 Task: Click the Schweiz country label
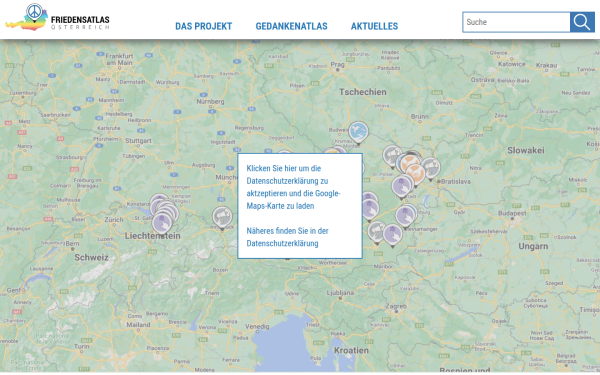coord(91,258)
